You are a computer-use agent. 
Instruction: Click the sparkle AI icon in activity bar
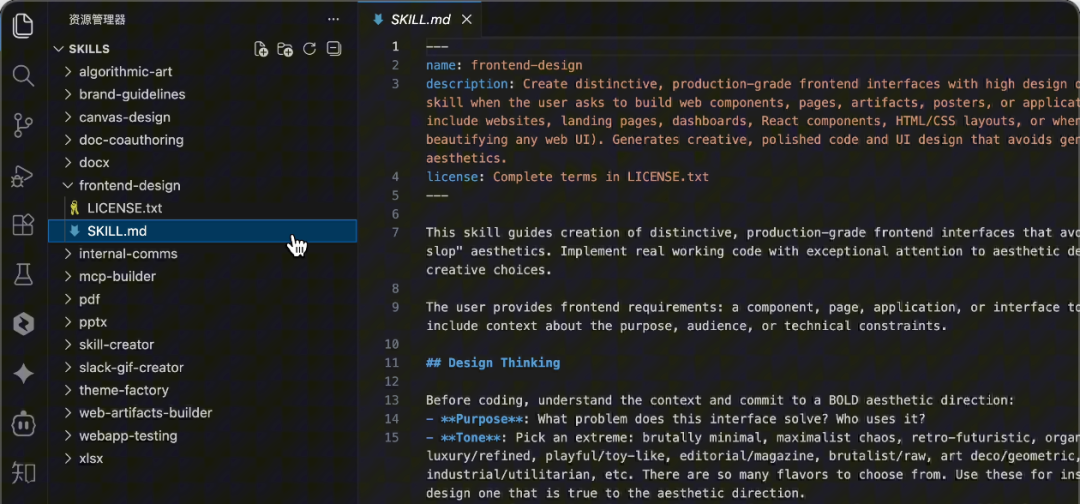23,374
